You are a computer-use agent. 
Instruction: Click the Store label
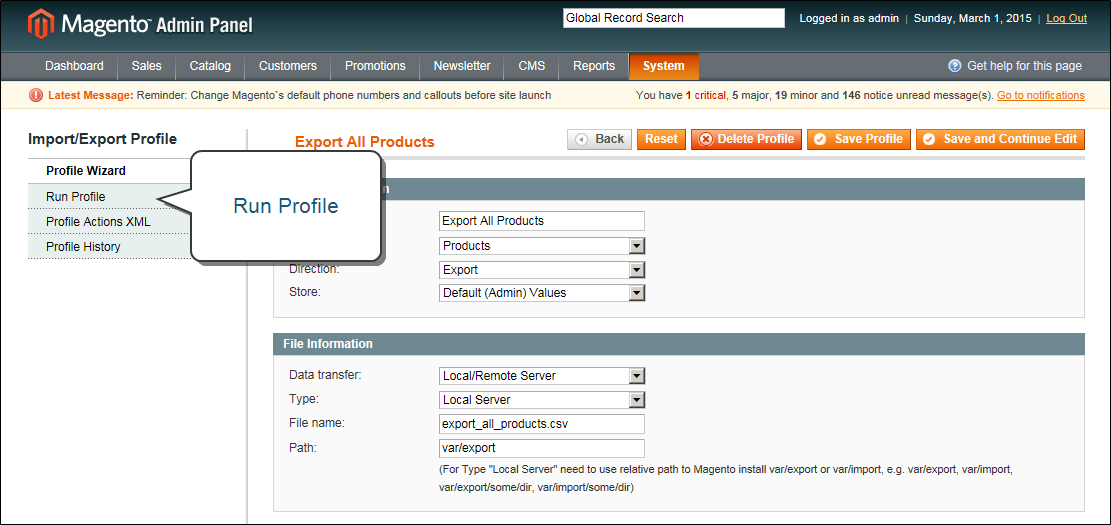pos(305,291)
